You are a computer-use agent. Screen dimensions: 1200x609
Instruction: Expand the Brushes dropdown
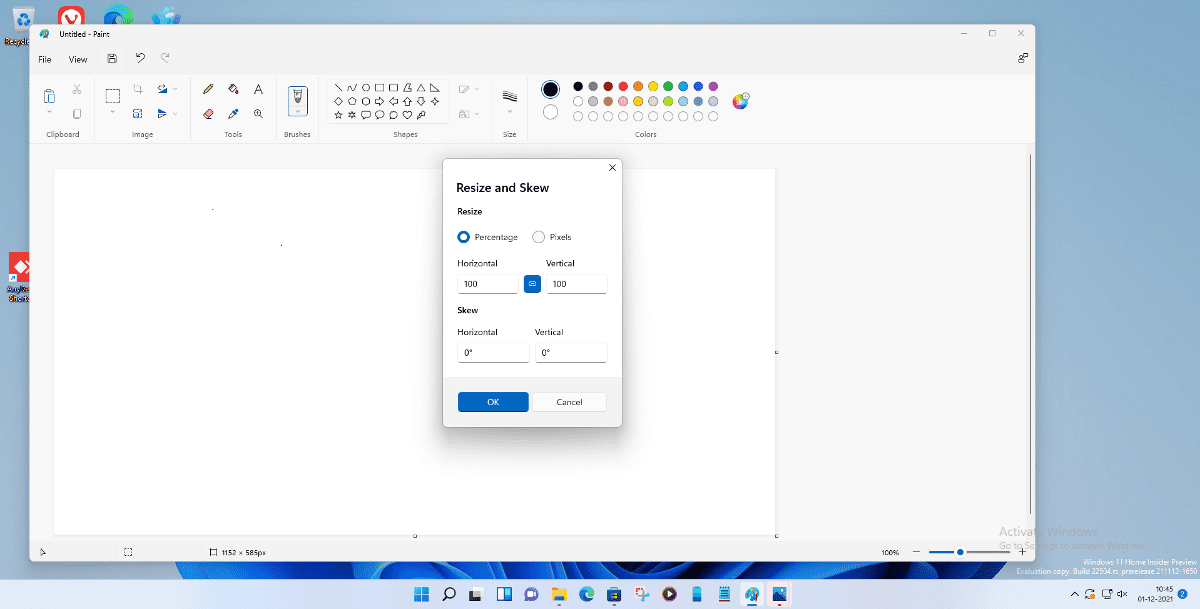[297, 112]
